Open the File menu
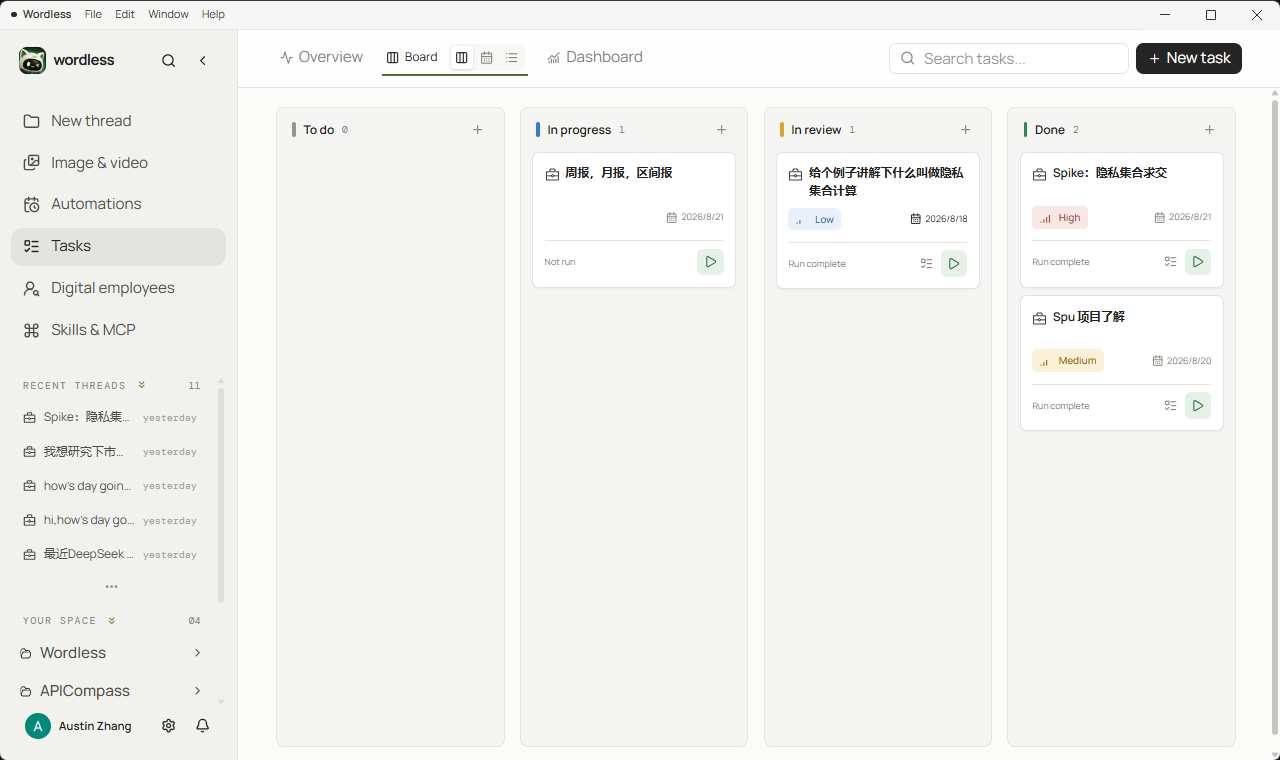Image resolution: width=1280 pixels, height=760 pixels. tap(93, 15)
